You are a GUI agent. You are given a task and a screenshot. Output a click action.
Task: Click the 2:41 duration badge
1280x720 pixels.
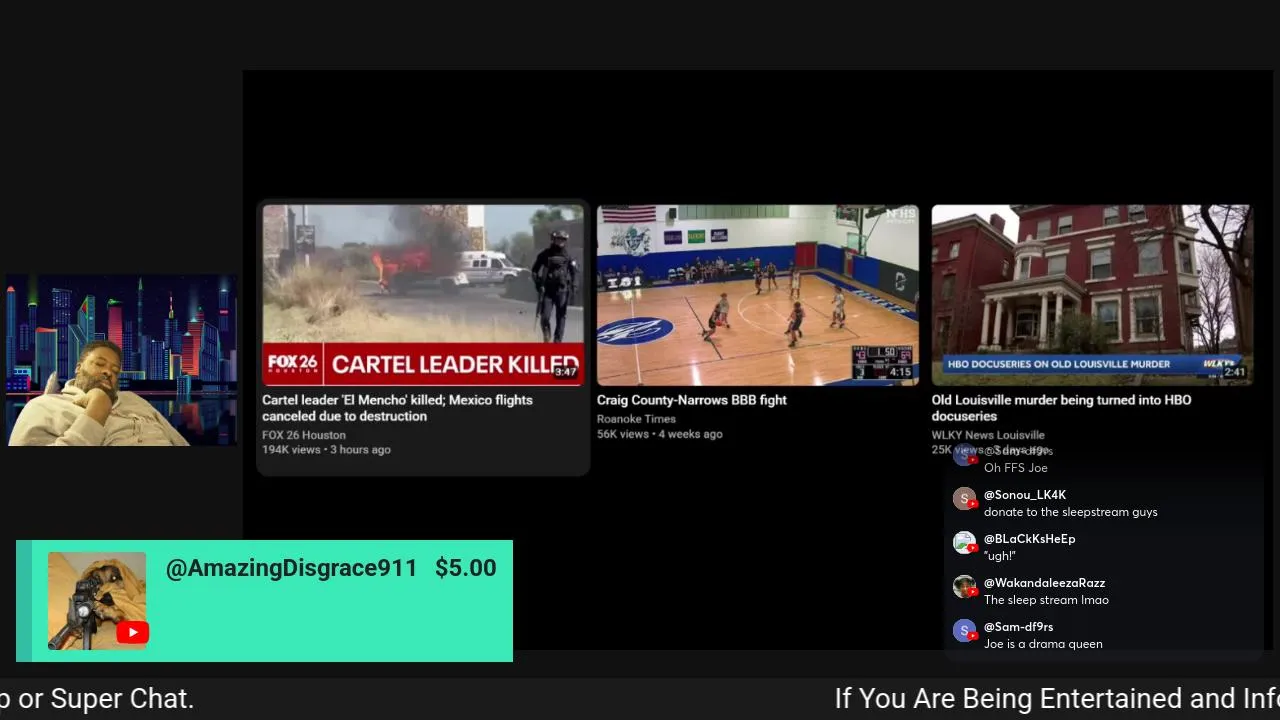coord(1235,372)
